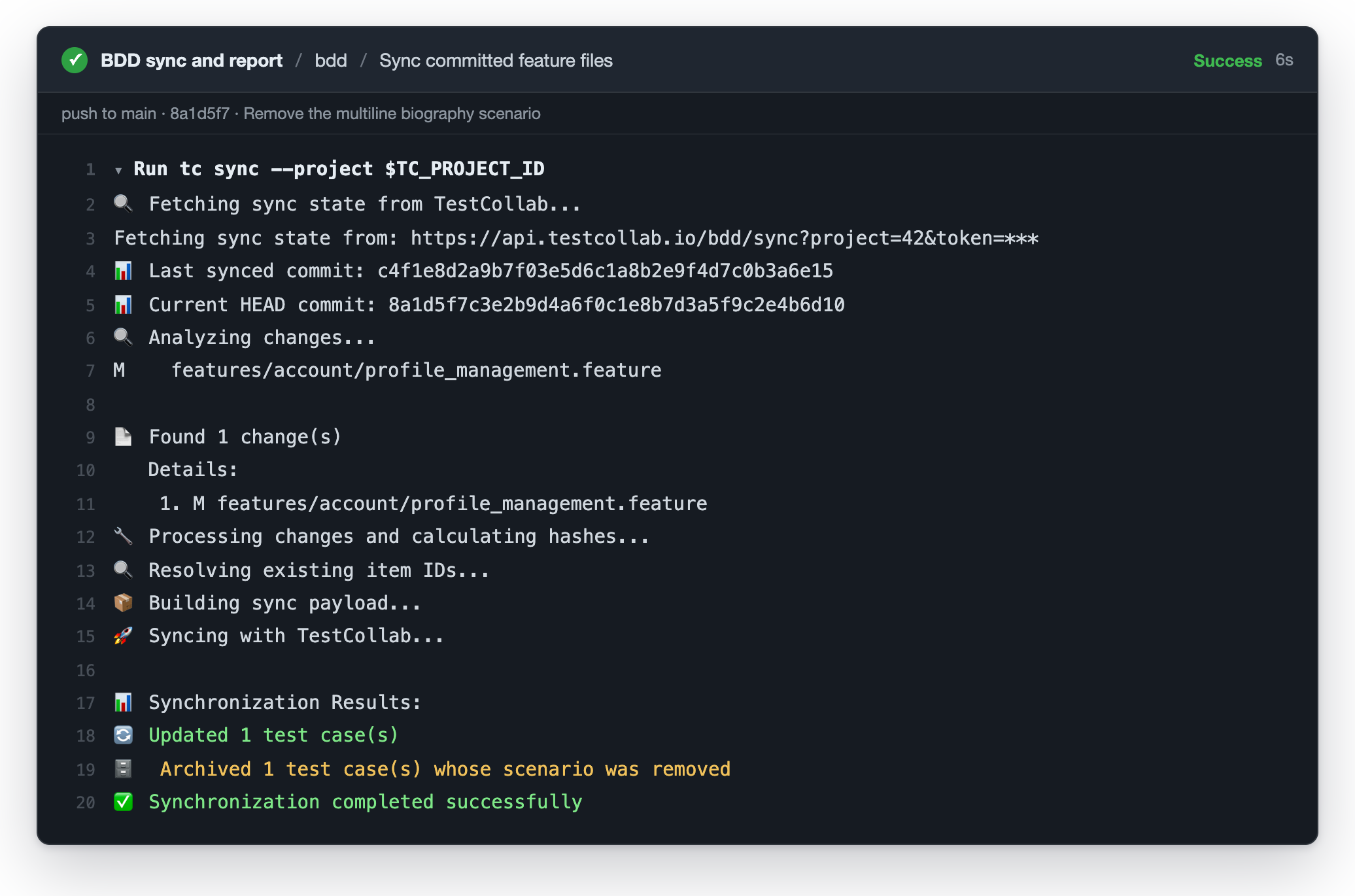This screenshot has height=896, width=1355.
Task: Click the wrench icon beside Processing changes
Action: click(x=123, y=536)
